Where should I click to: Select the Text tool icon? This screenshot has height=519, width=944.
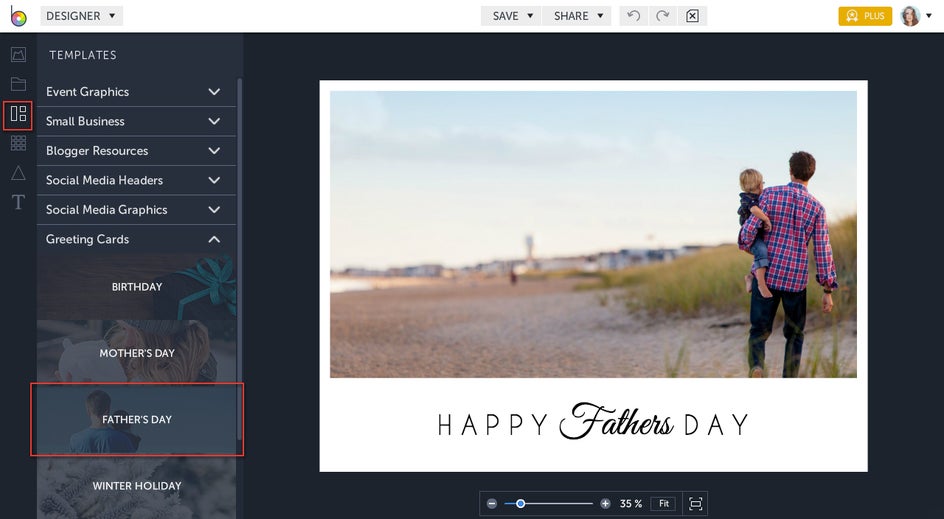tap(19, 202)
